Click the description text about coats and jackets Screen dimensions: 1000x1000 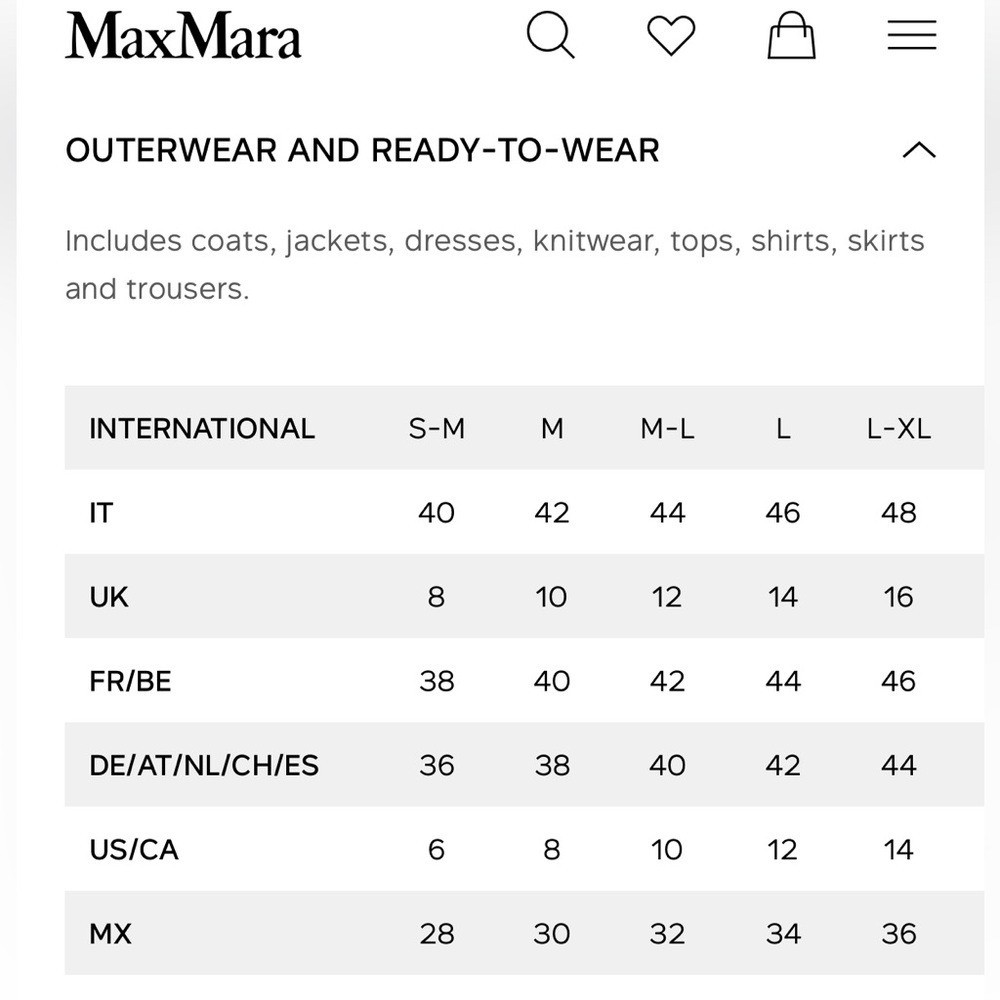[495, 265]
